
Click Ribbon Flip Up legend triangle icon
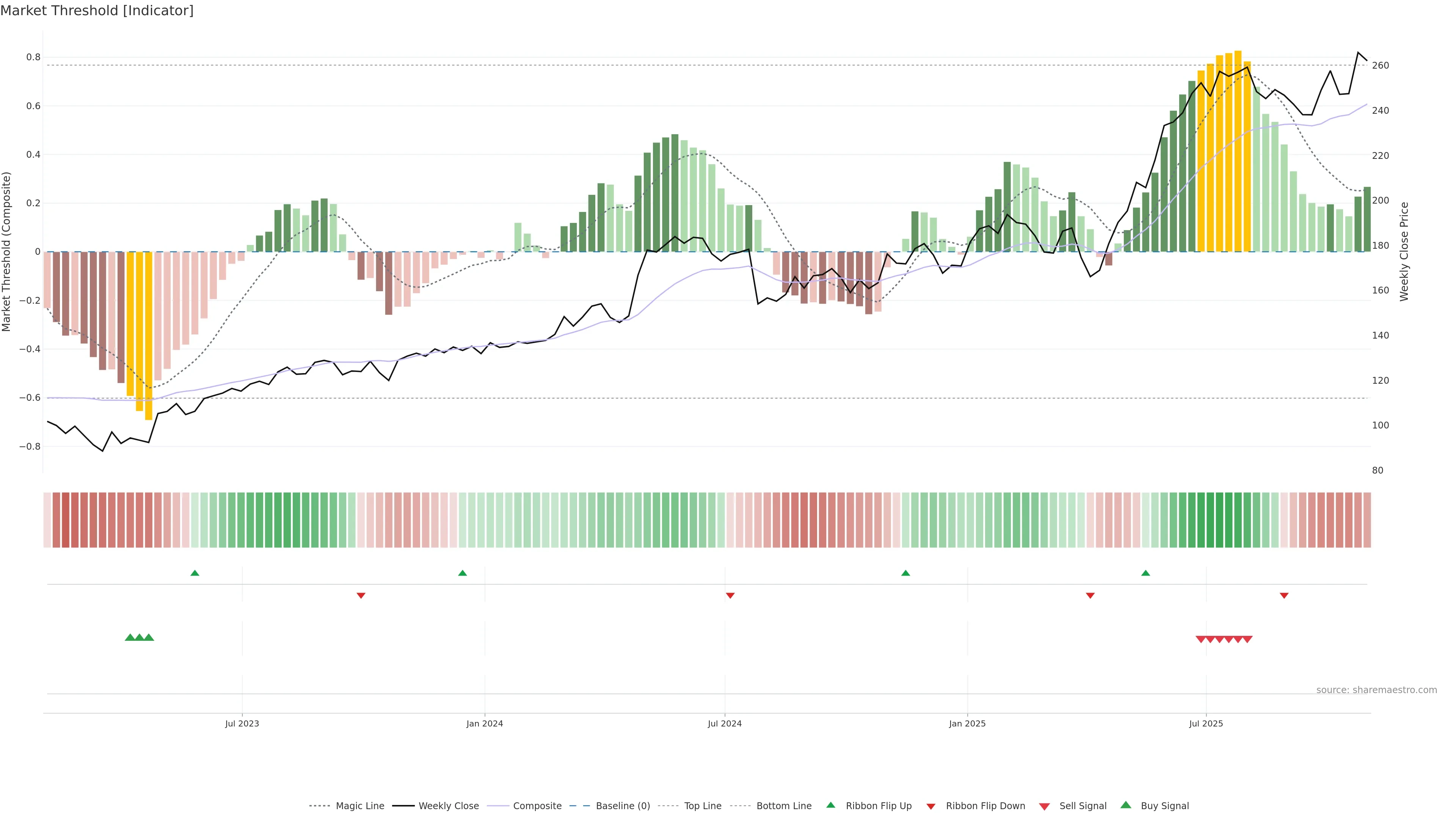pos(830,805)
